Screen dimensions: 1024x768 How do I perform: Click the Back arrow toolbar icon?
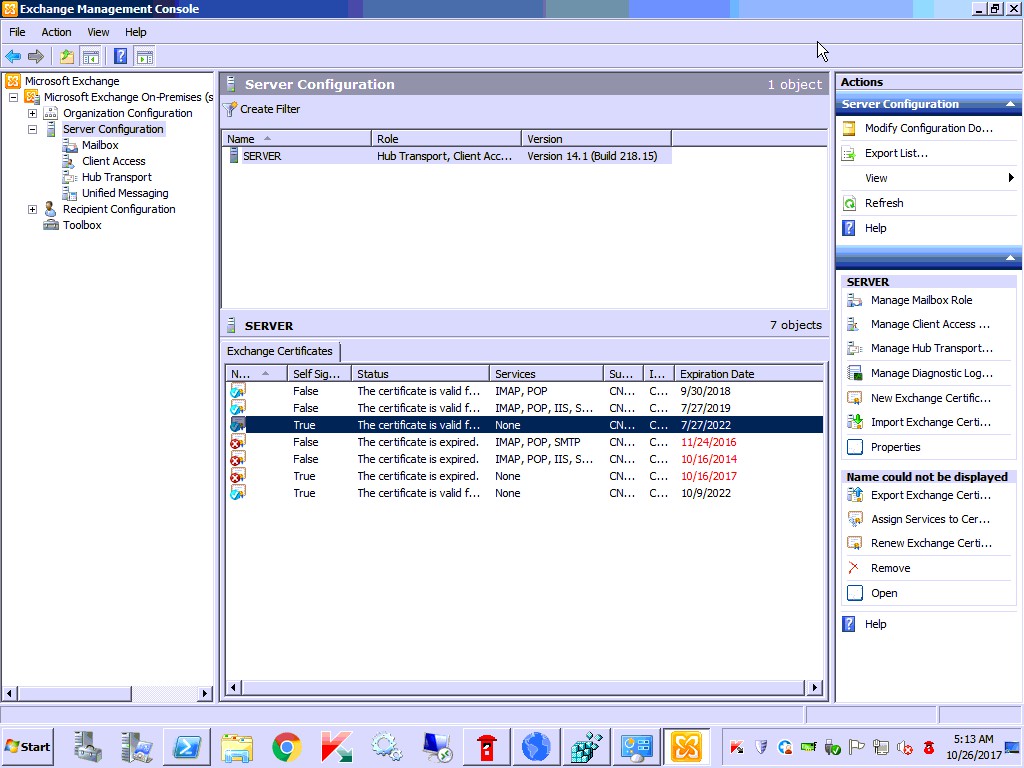(13, 56)
